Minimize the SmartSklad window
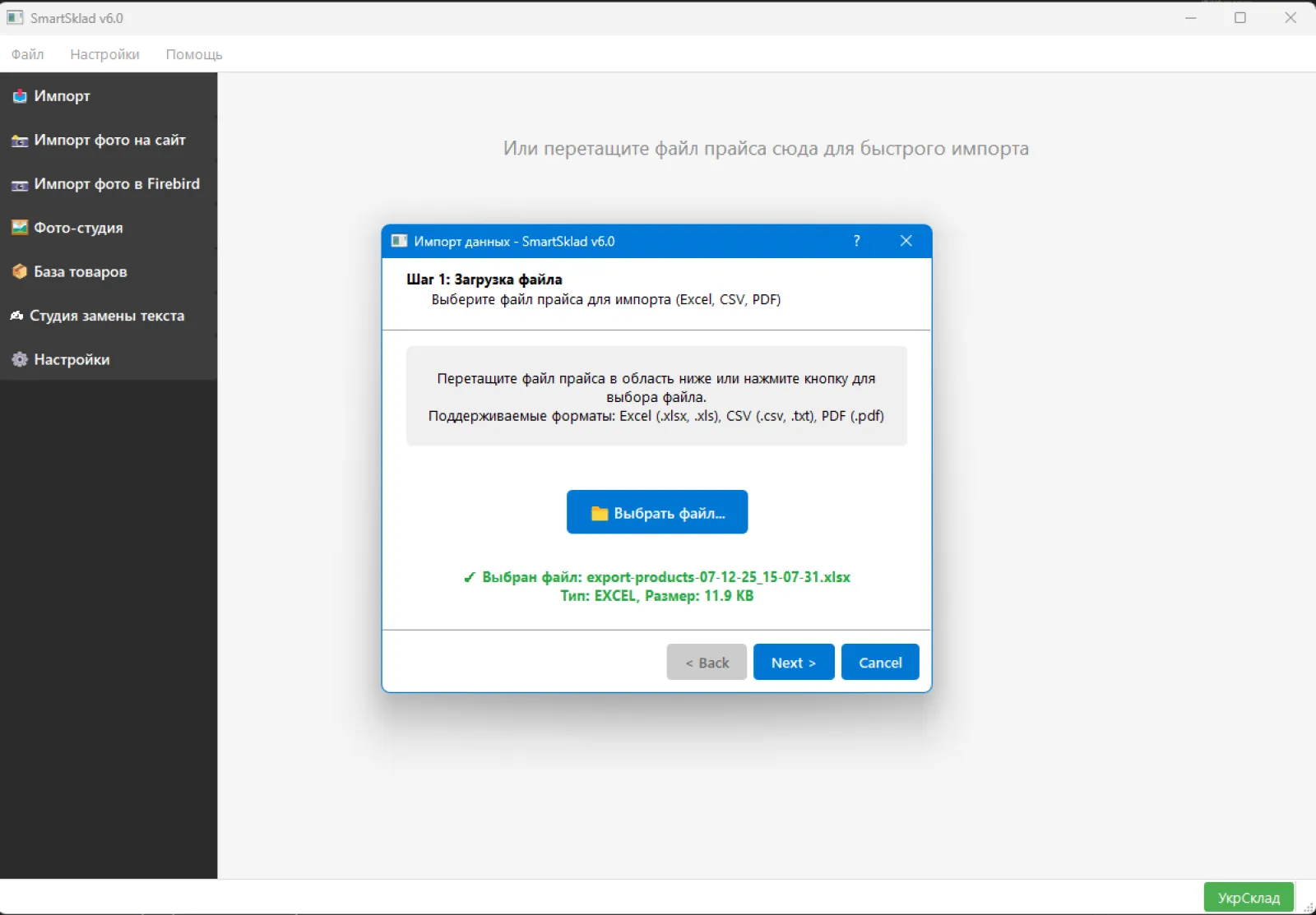This screenshot has height=915, width=1316. [1190, 17]
